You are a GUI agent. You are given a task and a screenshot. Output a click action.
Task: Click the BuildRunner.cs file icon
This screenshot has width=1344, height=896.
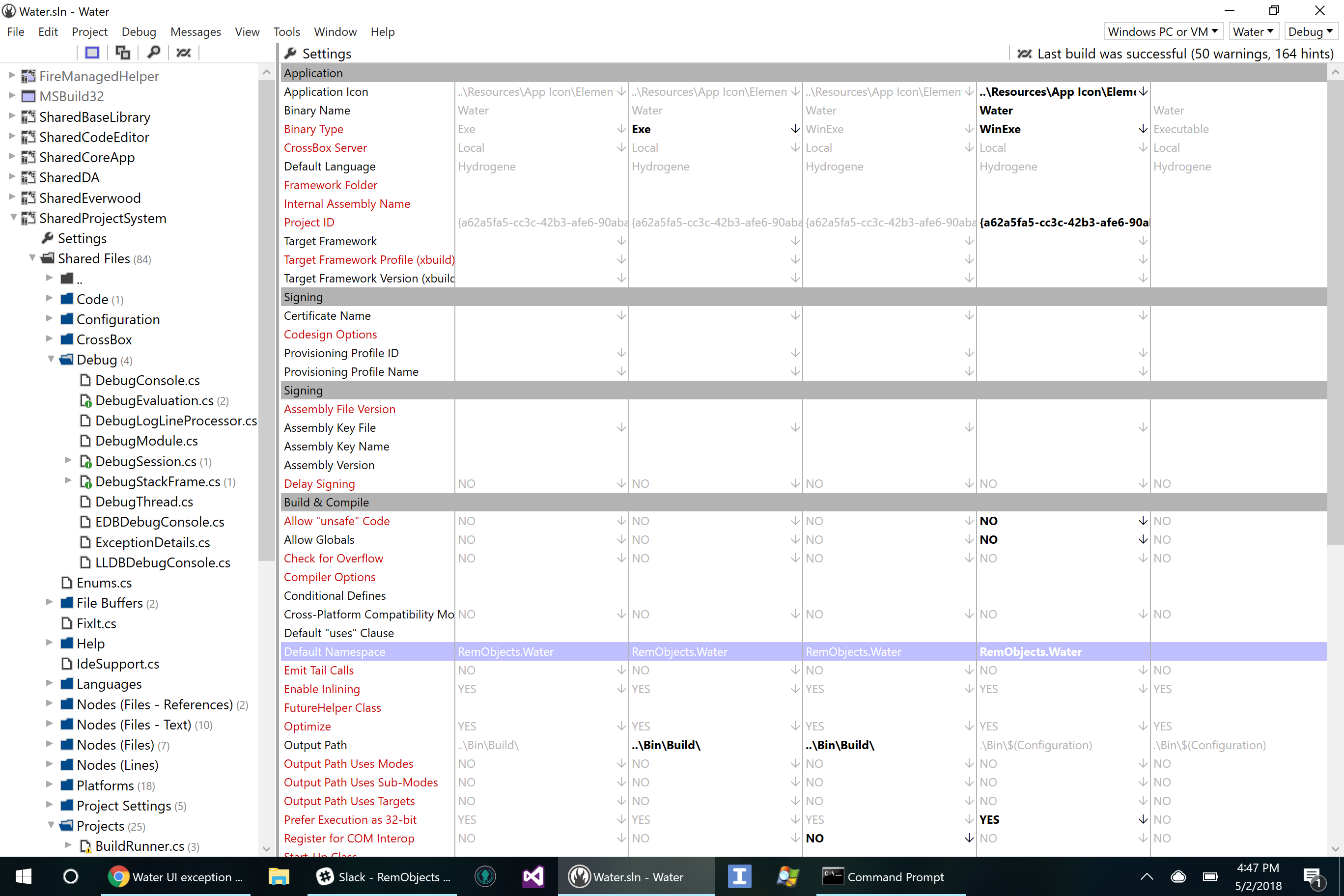[85, 846]
